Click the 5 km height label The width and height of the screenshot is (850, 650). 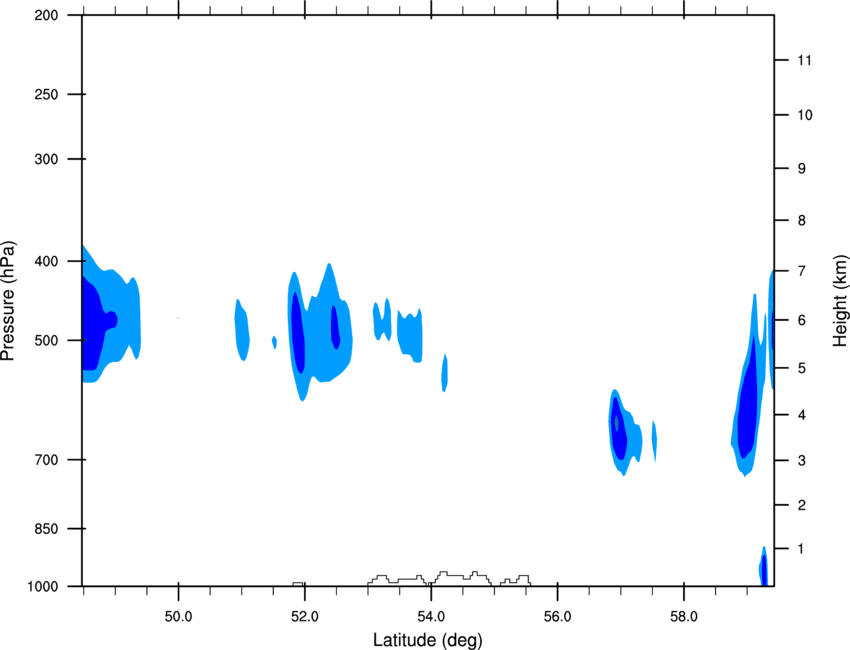pyautogui.click(x=801, y=368)
